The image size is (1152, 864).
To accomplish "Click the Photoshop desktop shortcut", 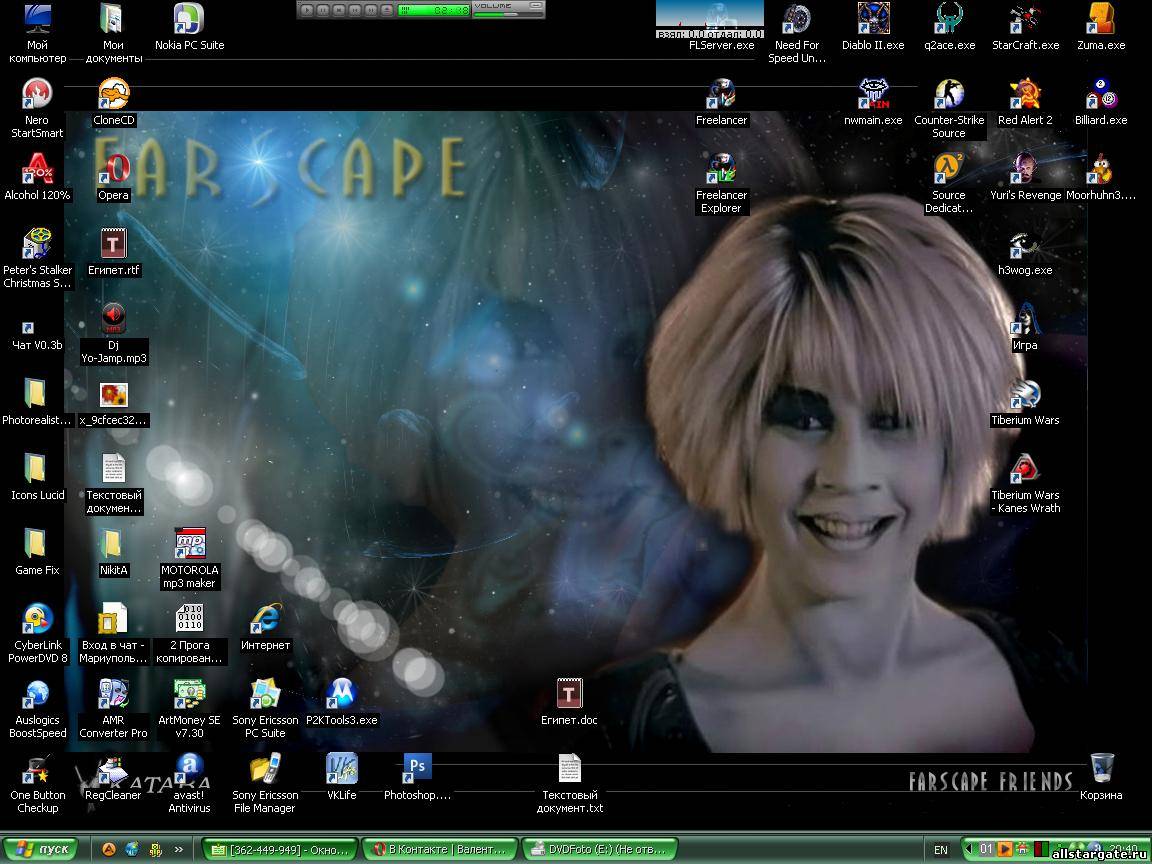I will point(417,770).
